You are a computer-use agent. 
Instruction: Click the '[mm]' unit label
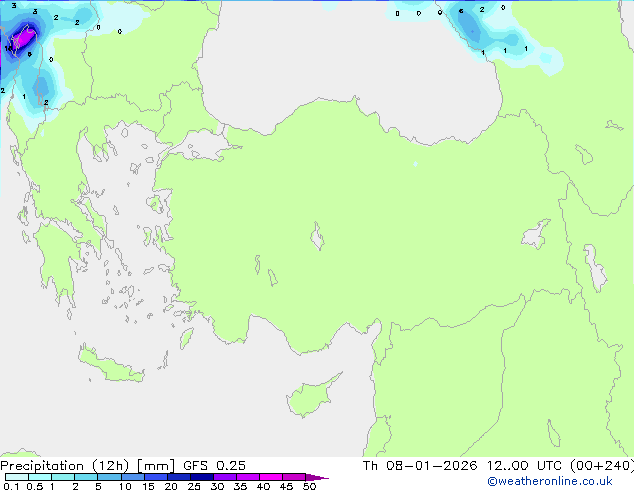coord(156,466)
